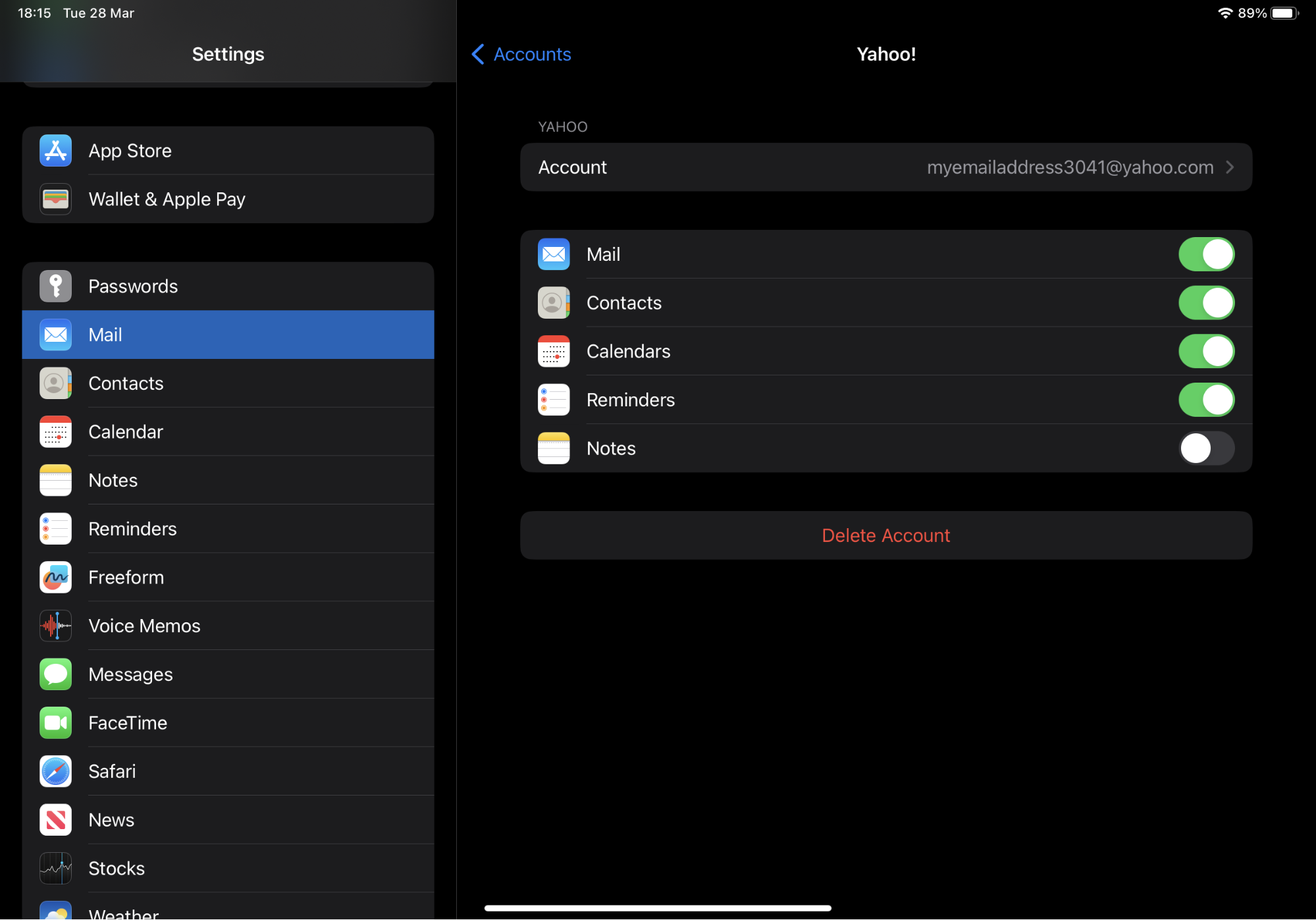Tap the Mail icon in Yahoo services
This screenshot has width=1316, height=920.
[554, 254]
